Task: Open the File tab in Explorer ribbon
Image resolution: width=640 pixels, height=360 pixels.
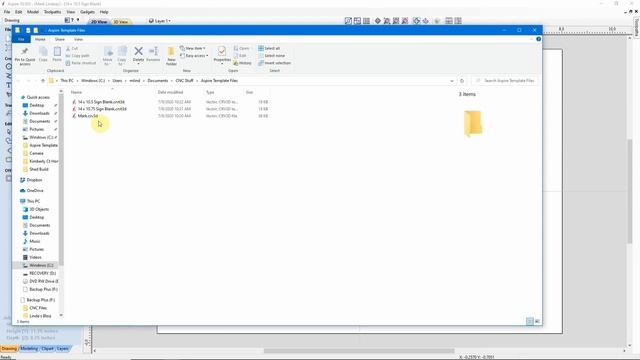Action: pyautogui.click(x=21, y=39)
